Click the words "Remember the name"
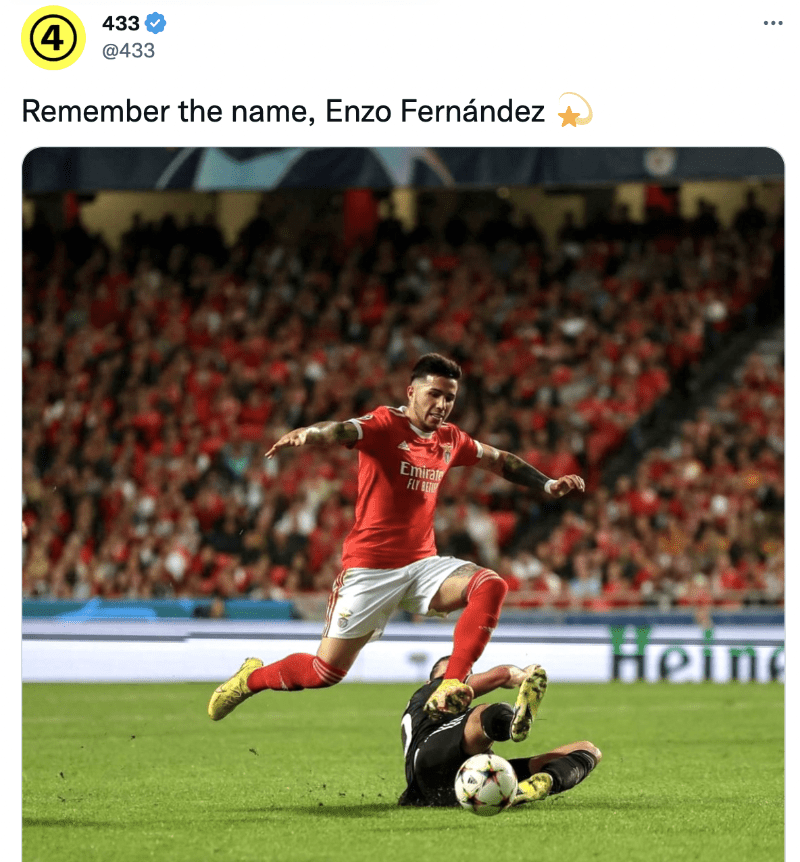800x862 pixels. (x=165, y=111)
